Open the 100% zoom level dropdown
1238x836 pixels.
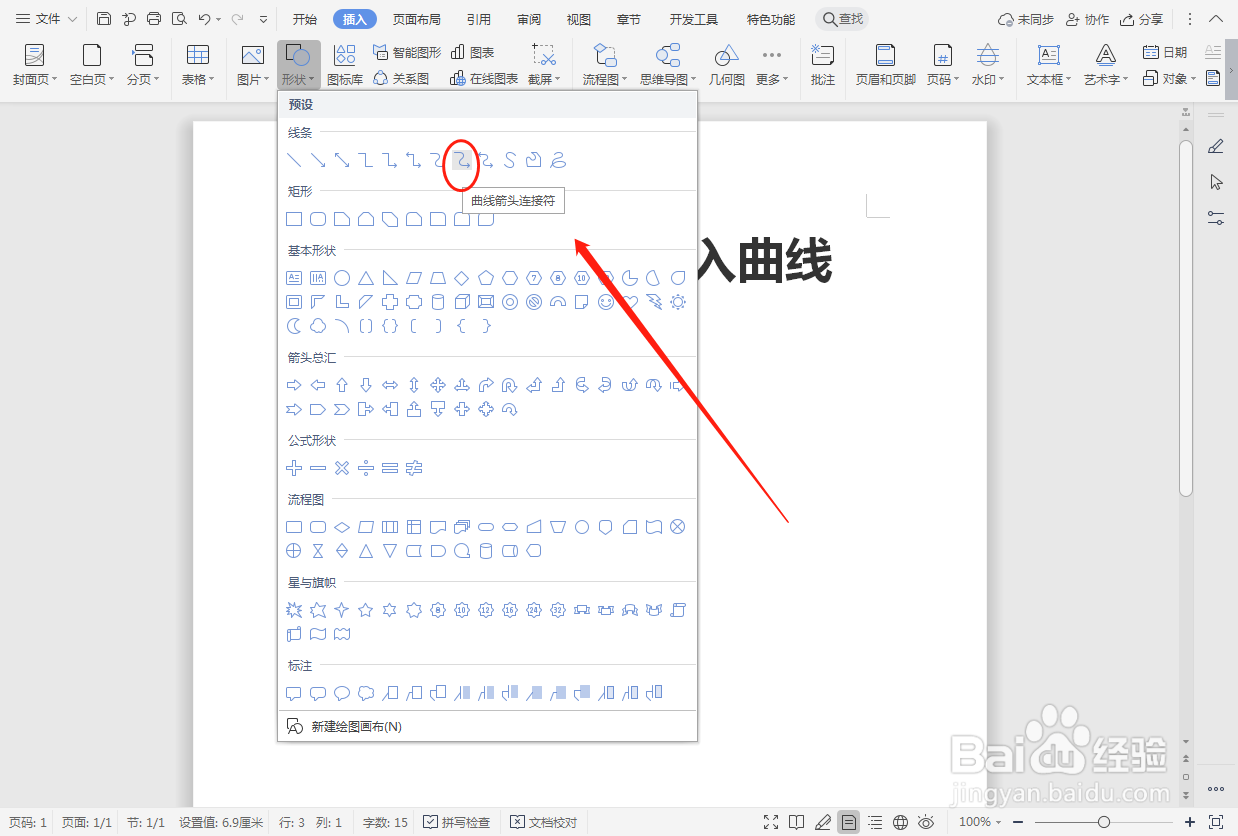(x=980, y=822)
